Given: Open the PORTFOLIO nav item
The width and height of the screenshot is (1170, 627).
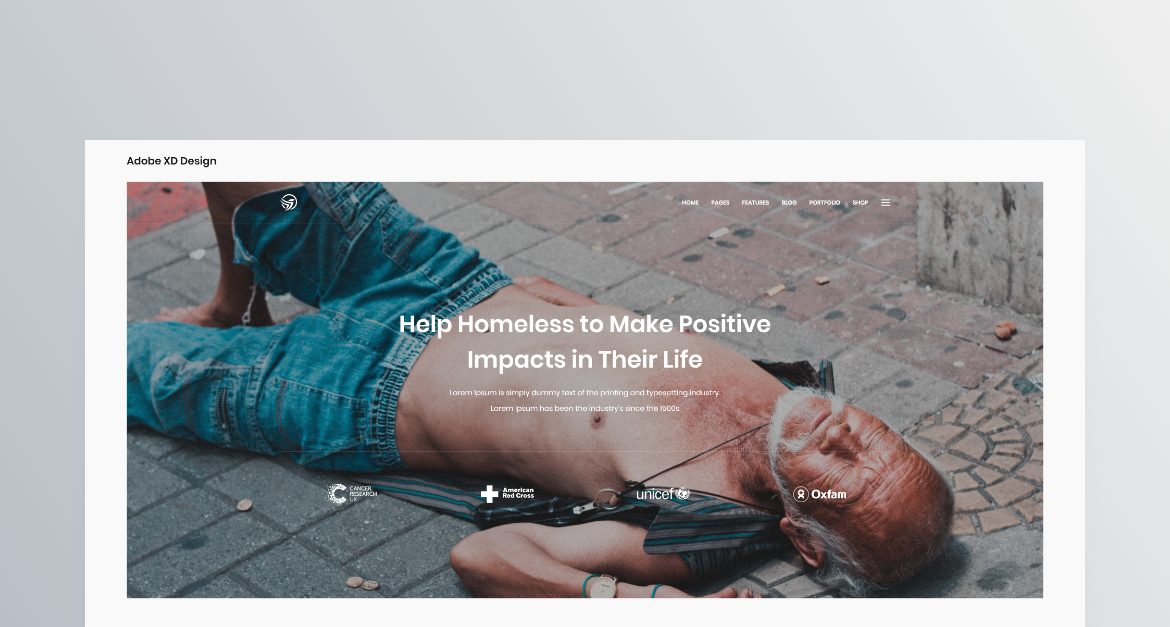Looking at the screenshot, I should (825, 203).
